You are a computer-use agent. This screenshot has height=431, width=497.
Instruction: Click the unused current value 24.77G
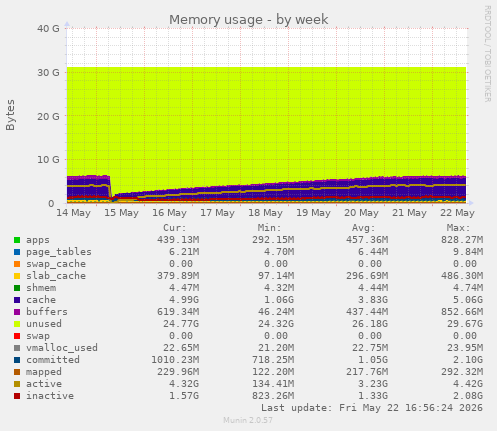coord(181,324)
